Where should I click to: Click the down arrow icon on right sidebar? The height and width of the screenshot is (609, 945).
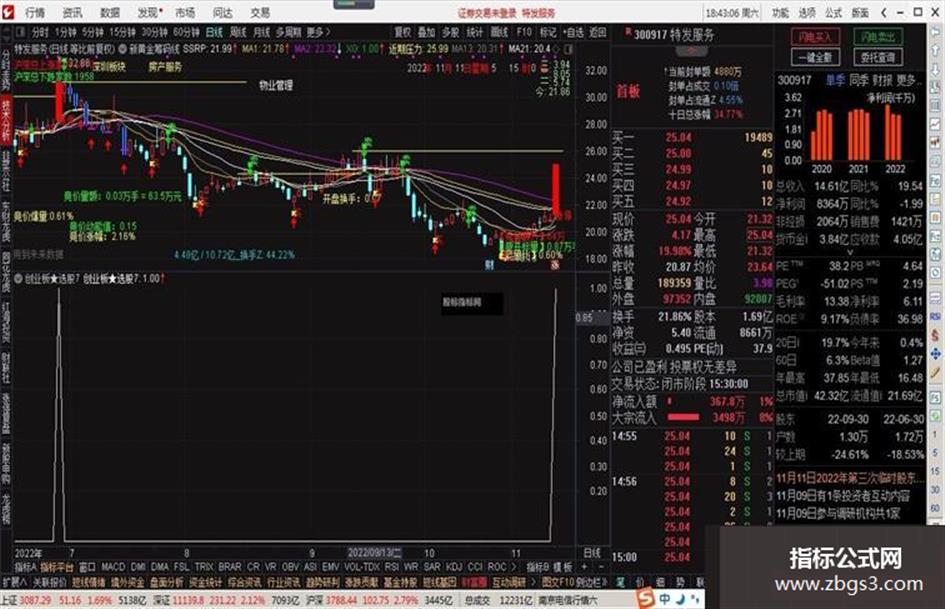click(935, 68)
